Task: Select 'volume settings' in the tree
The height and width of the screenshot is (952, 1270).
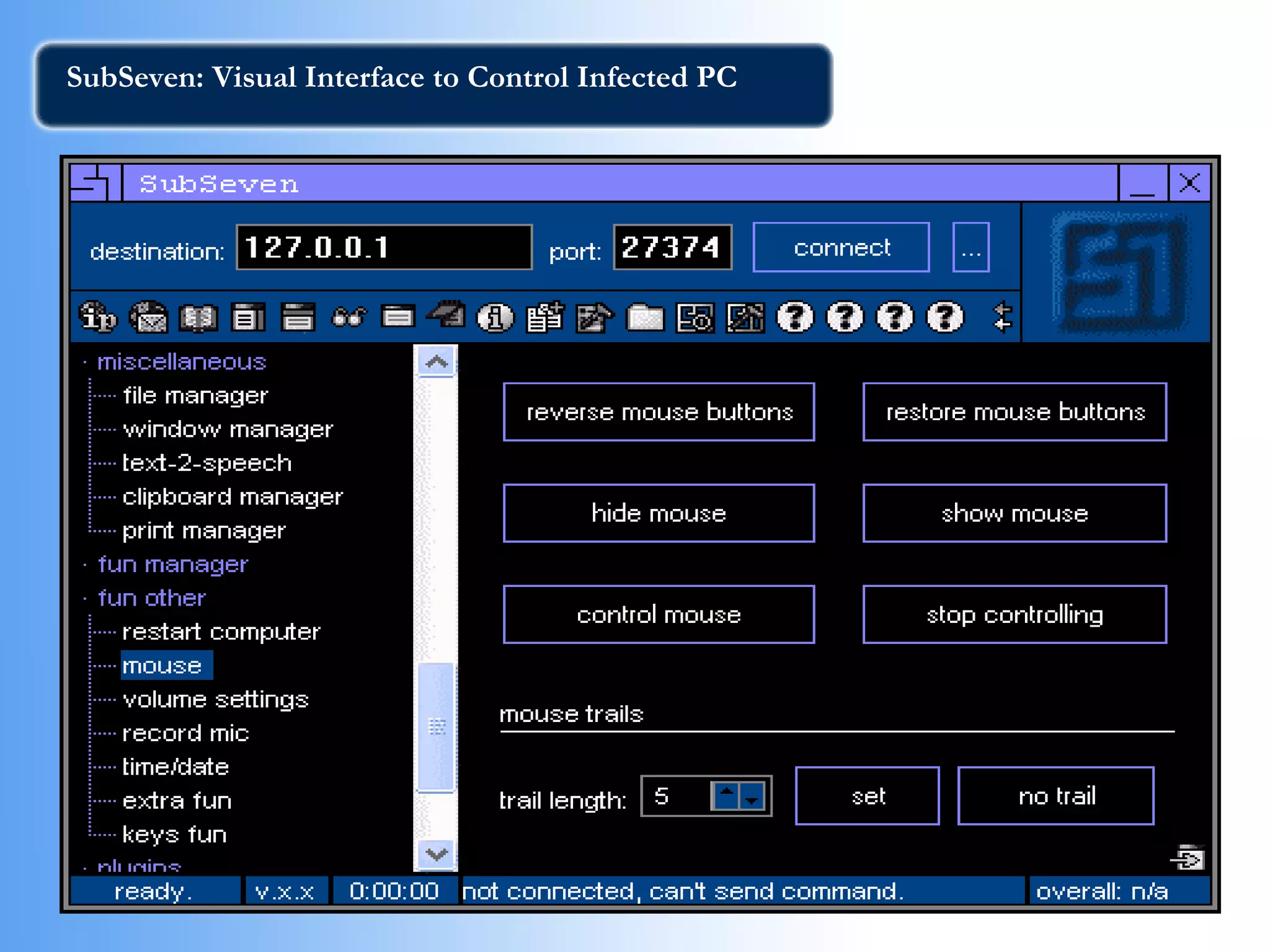Action: pos(215,700)
